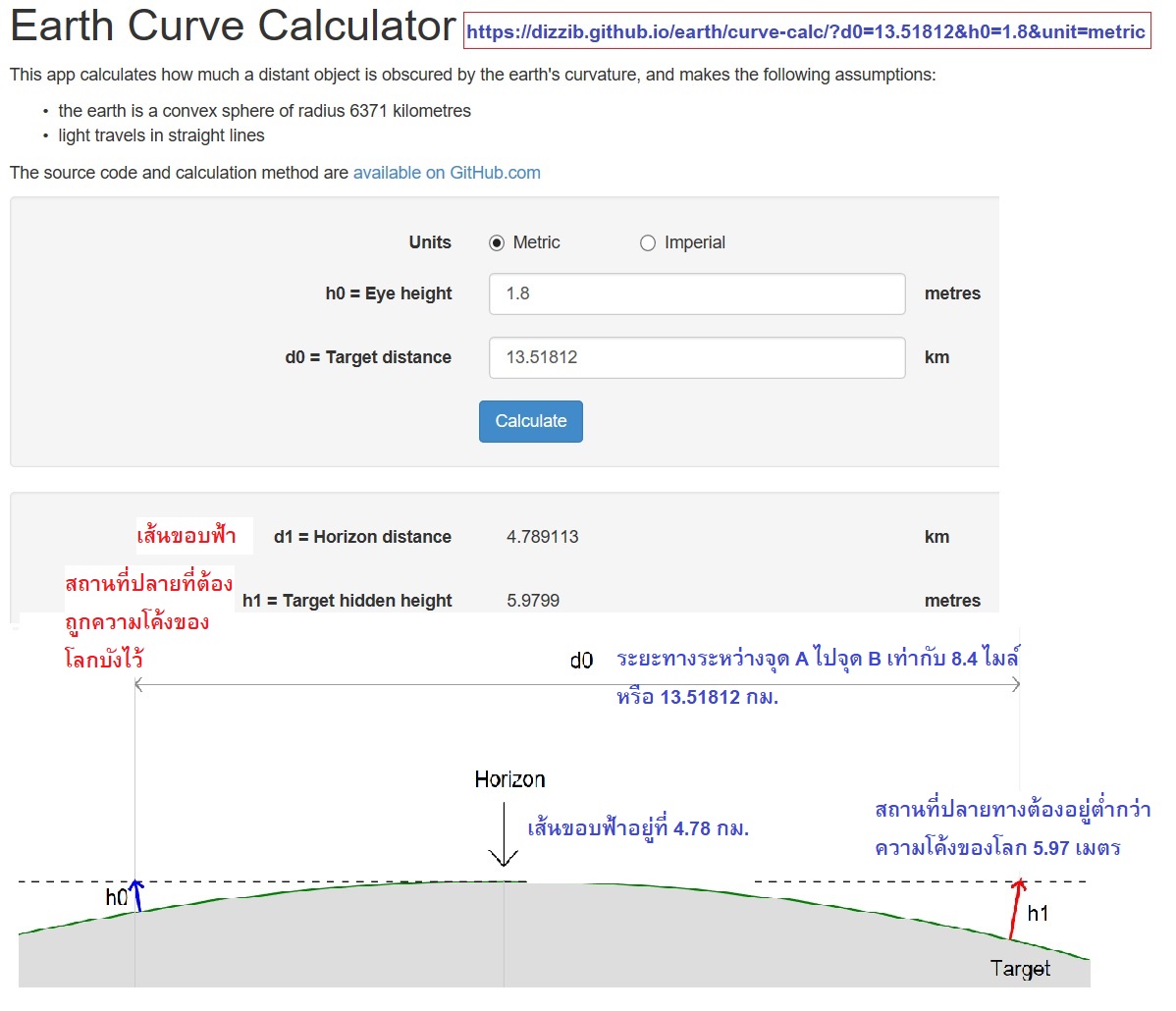The image size is (1176, 1011).
Task: Click the Calculate button
Action: pos(530,421)
